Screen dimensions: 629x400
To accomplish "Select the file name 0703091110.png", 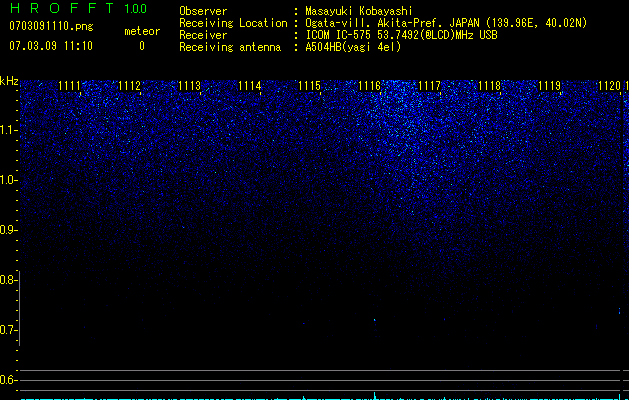I will [x=51, y=26].
